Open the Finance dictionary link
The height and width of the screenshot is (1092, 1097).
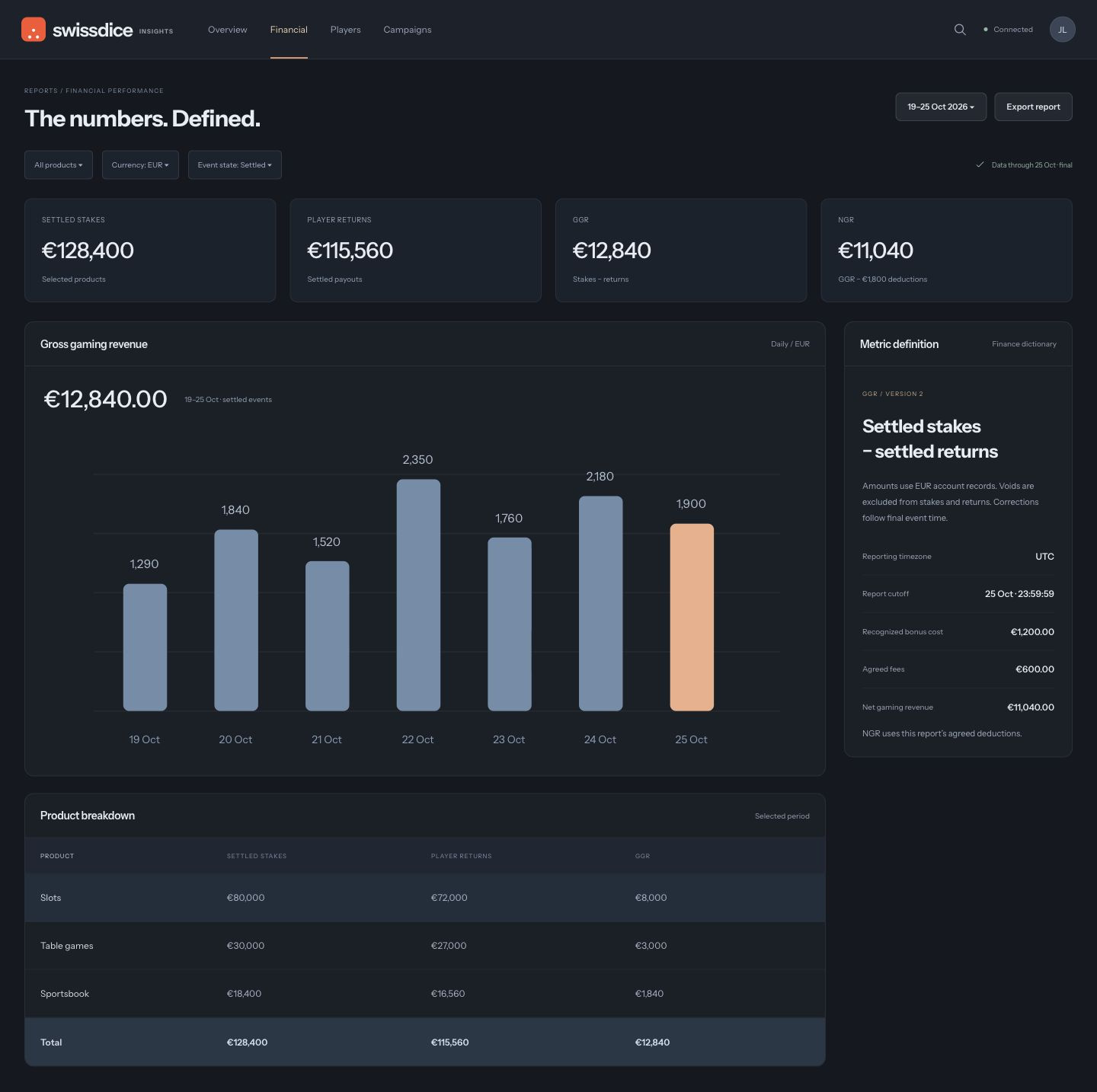point(1024,344)
